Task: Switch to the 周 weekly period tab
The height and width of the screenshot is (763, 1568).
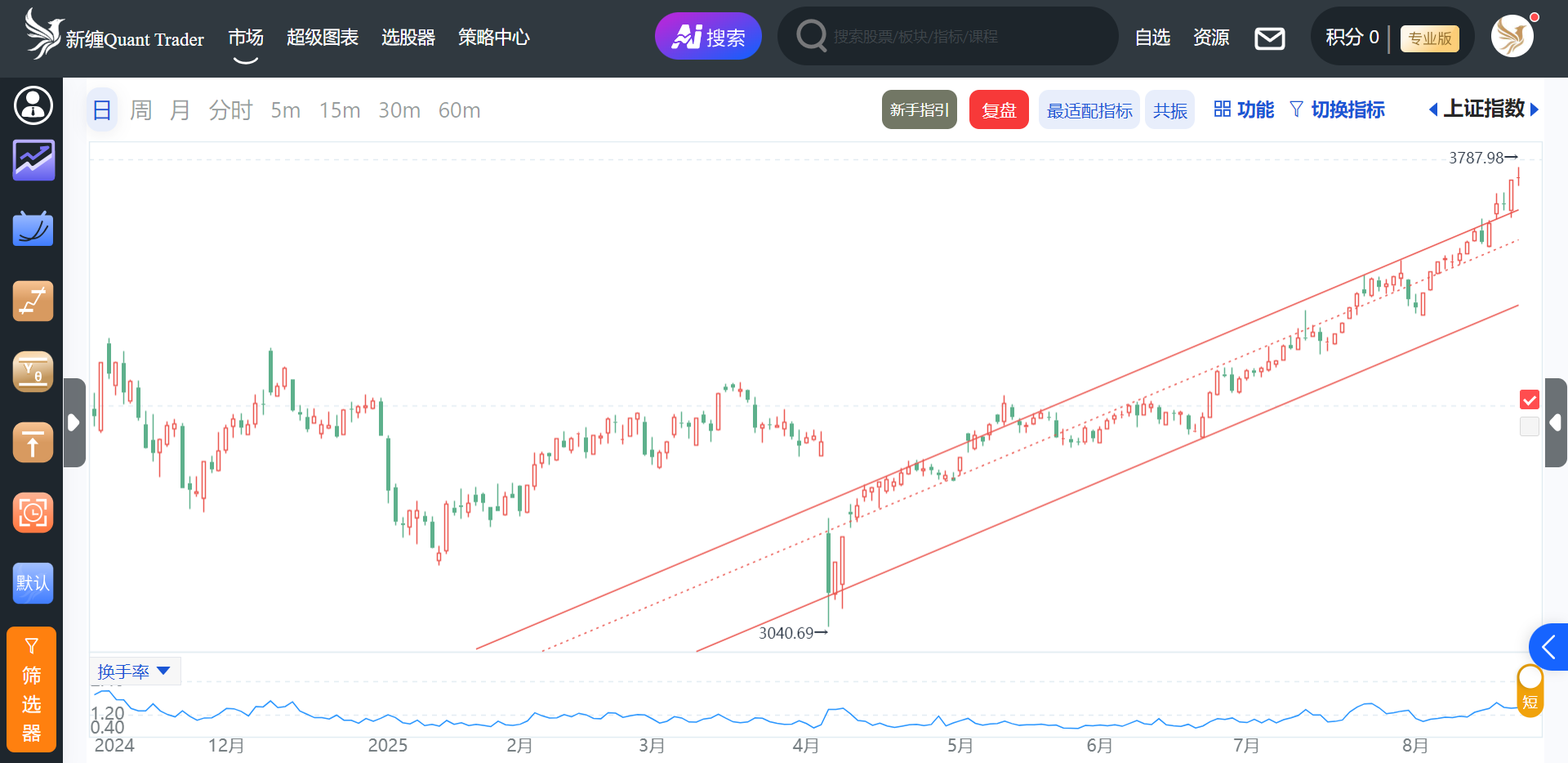Action: (x=140, y=110)
